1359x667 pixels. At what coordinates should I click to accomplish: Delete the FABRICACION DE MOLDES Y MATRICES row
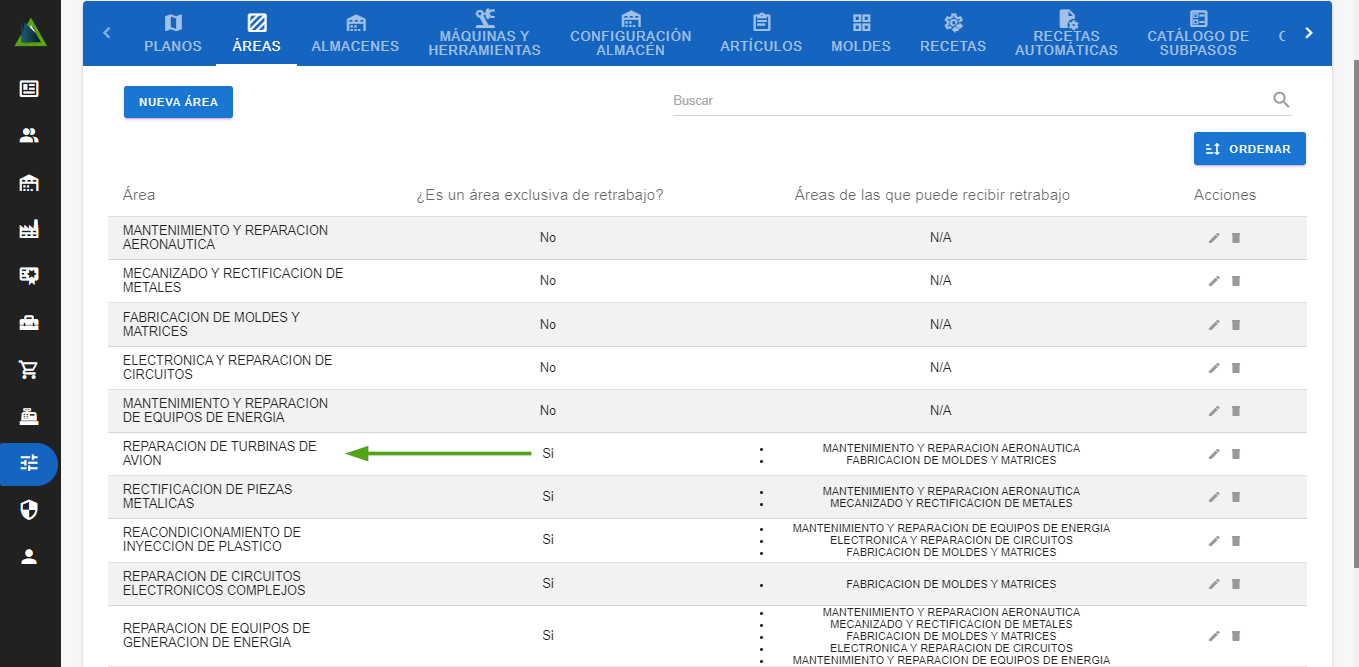click(1235, 325)
